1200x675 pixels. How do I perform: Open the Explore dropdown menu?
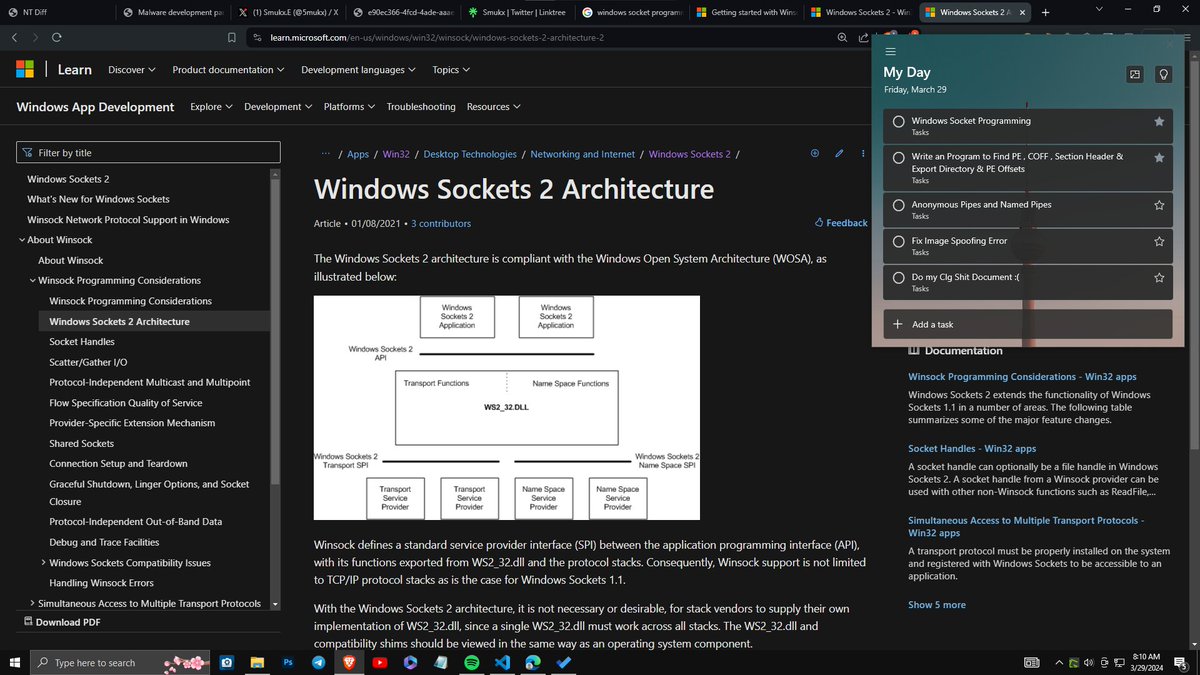tap(211, 106)
